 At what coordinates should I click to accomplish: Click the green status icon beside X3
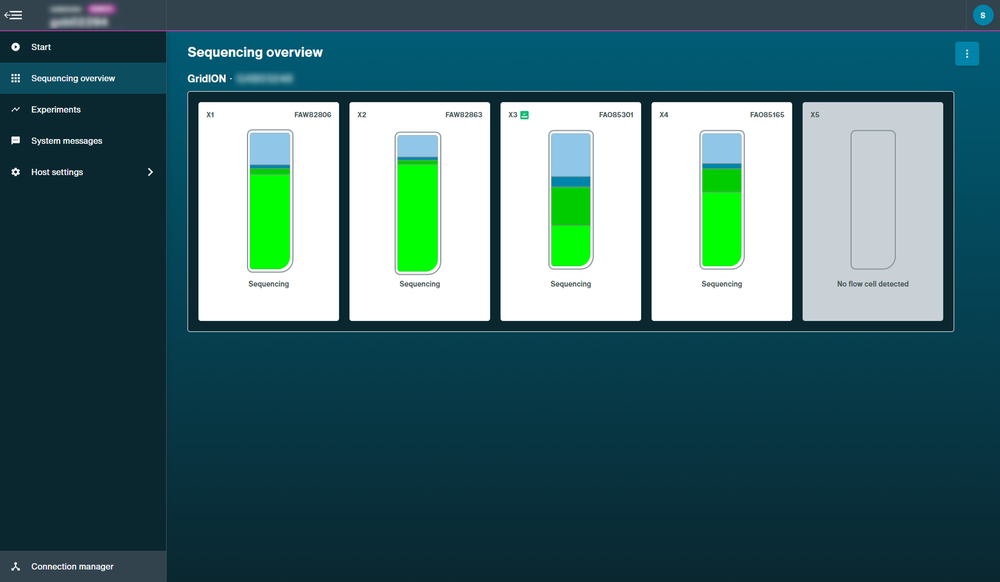coord(524,115)
